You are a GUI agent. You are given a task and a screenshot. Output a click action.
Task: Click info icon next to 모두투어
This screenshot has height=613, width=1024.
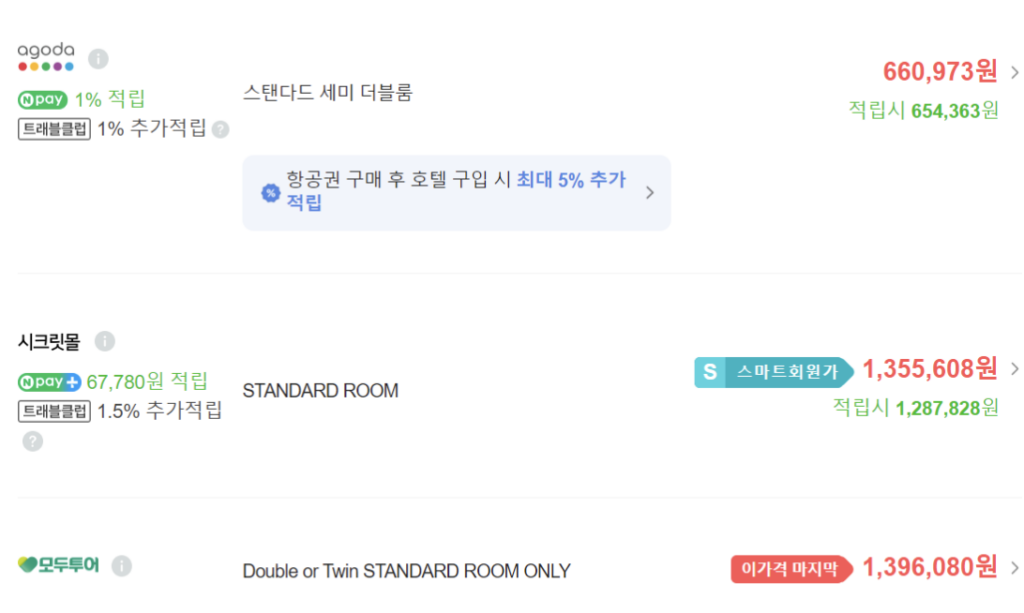point(122,567)
